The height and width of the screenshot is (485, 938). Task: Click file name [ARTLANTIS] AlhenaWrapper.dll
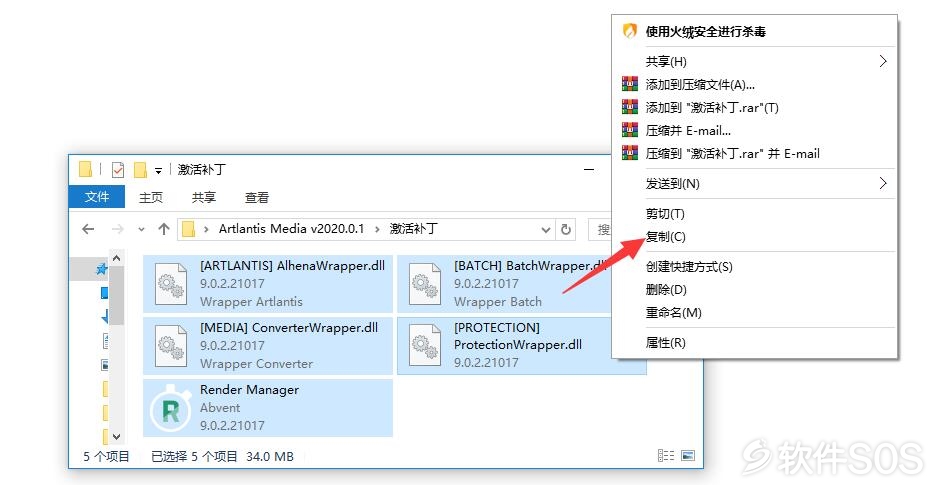click(293, 266)
